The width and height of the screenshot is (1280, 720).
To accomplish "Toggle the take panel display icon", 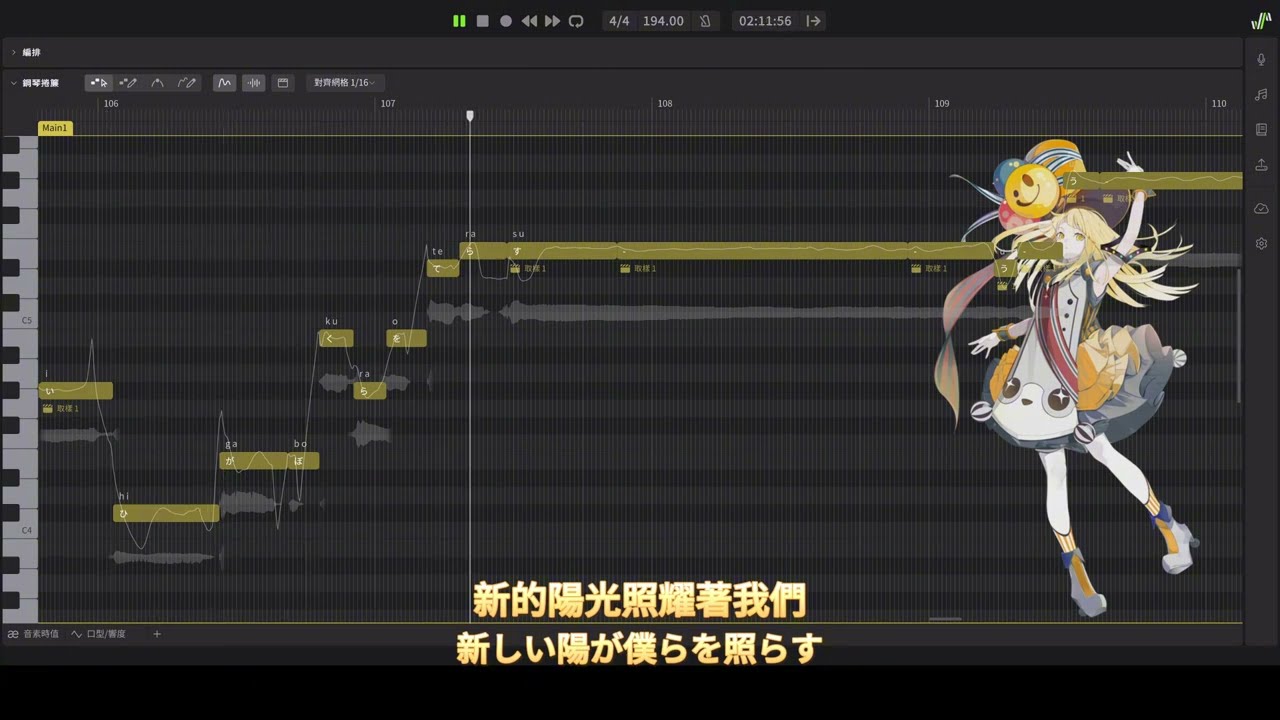I will coord(283,83).
